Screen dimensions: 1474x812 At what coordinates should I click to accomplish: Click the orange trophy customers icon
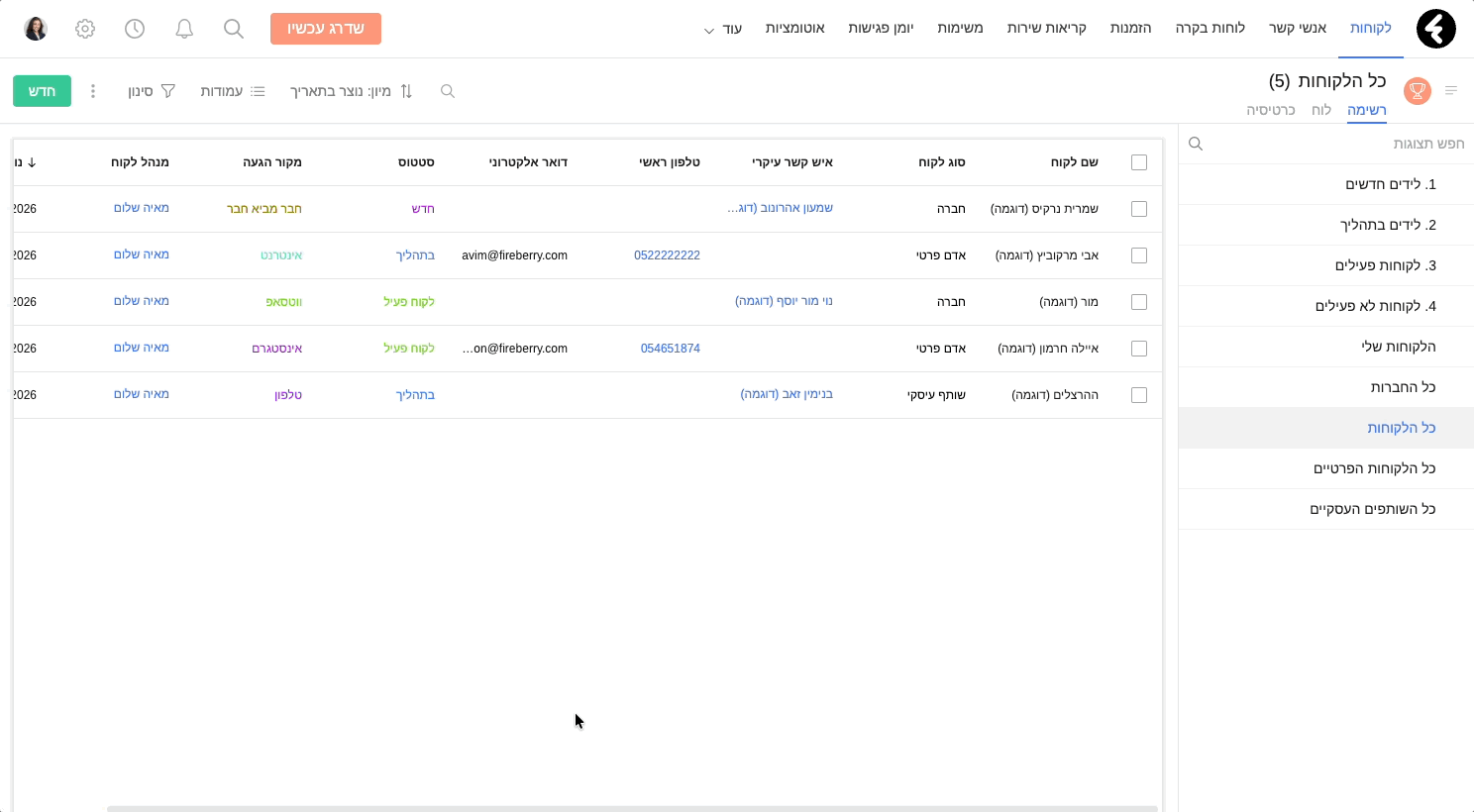tap(1418, 91)
